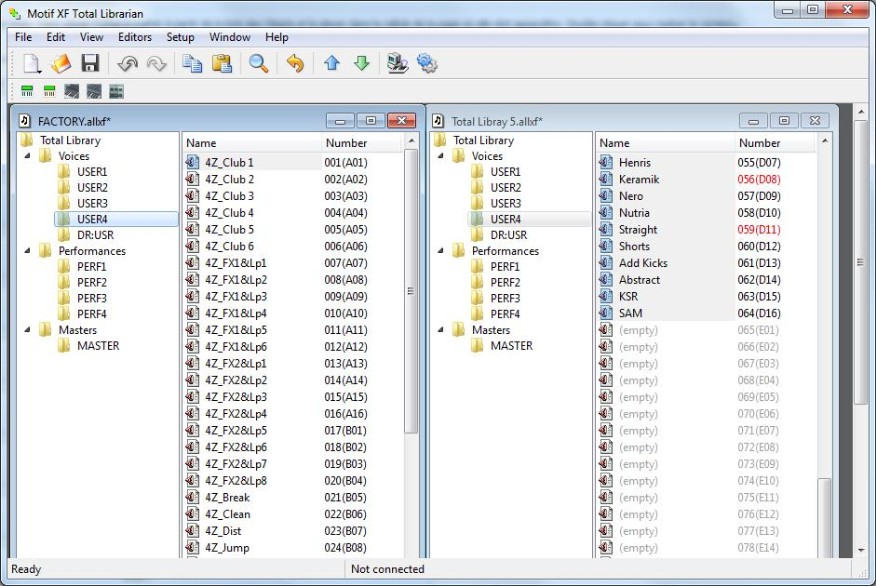Open the View menu

[x=92, y=37]
